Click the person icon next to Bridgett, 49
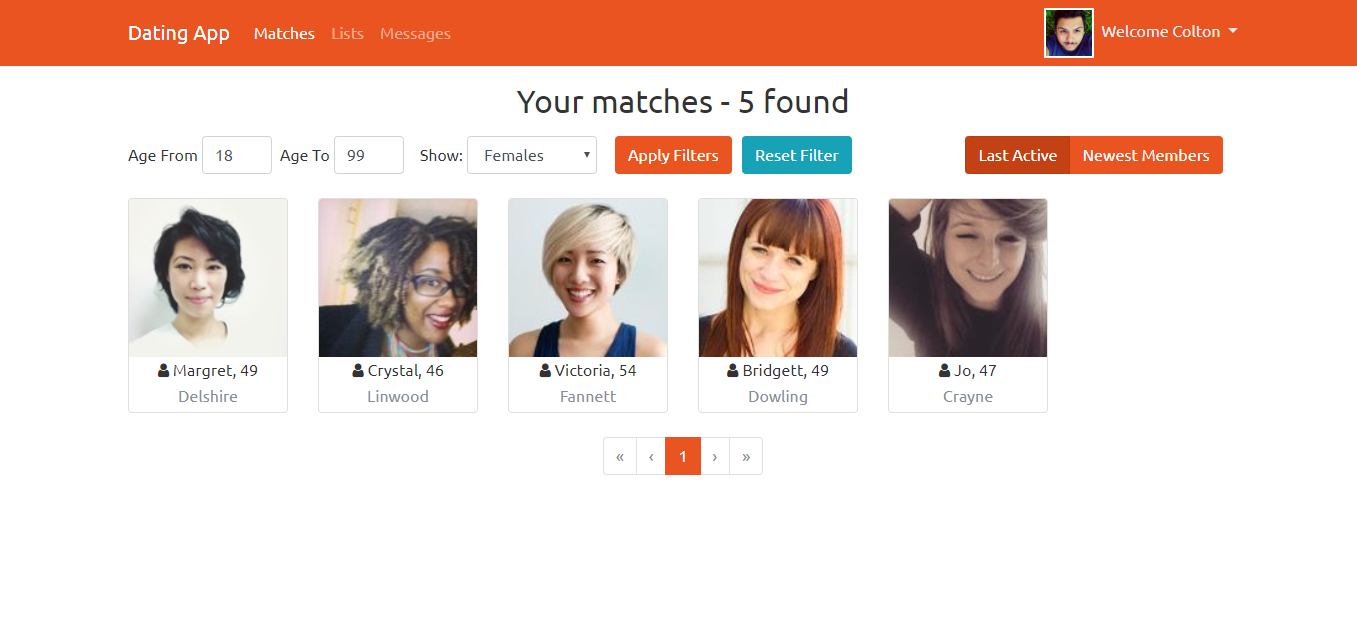The height and width of the screenshot is (618, 1357). click(x=733, y=370)
